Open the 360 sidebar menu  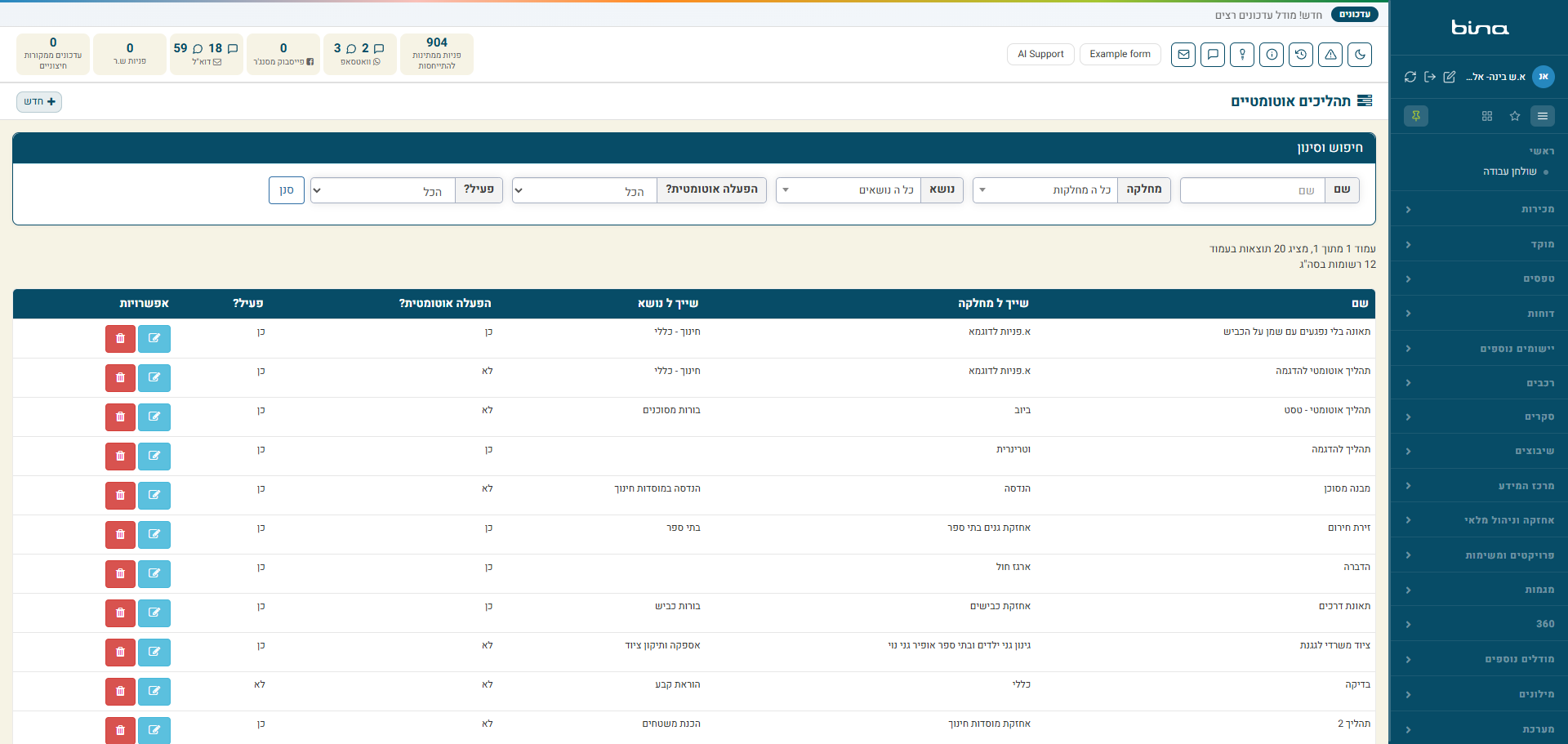point(1479,624)
